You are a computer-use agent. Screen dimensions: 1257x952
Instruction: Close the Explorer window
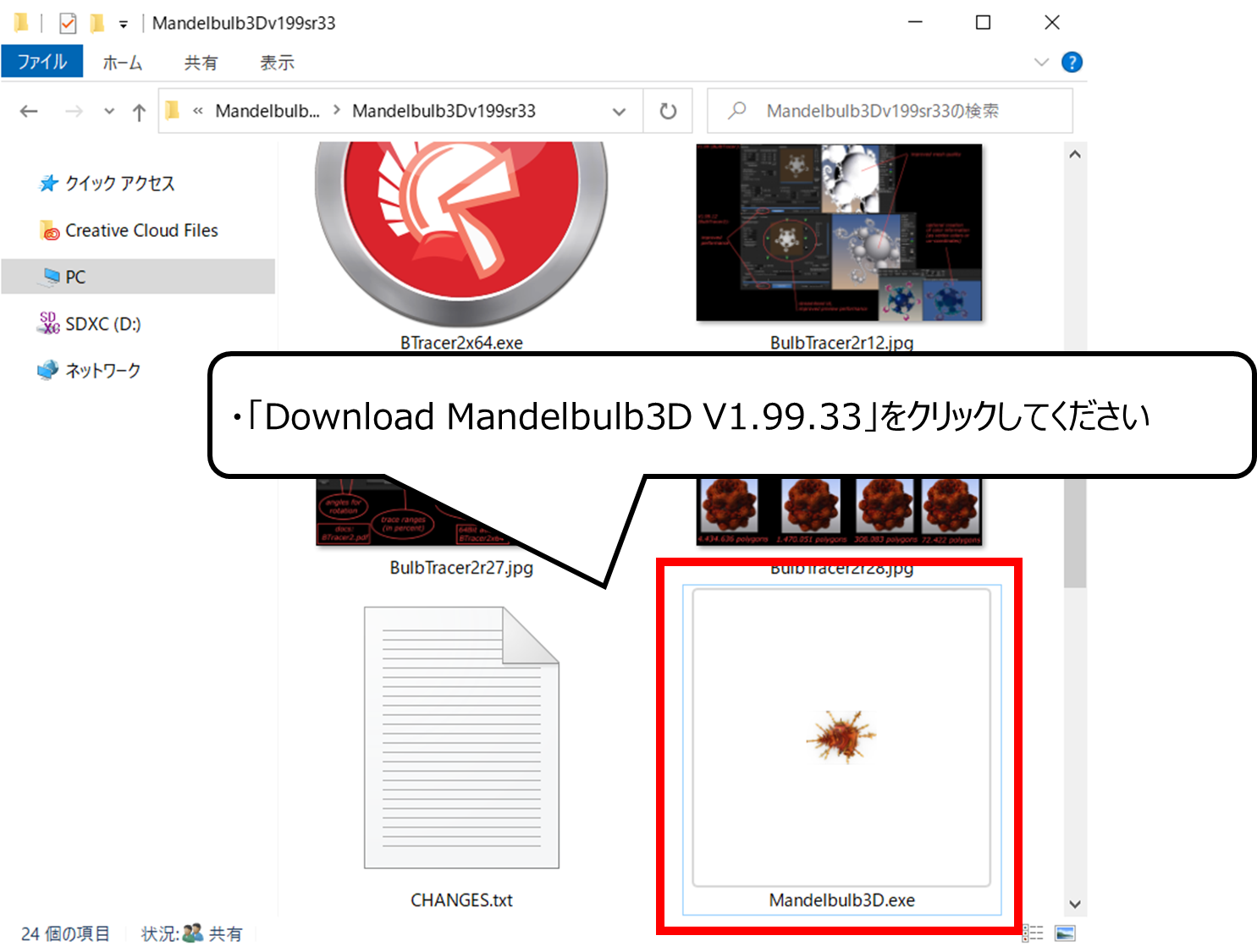point(1051,22)
